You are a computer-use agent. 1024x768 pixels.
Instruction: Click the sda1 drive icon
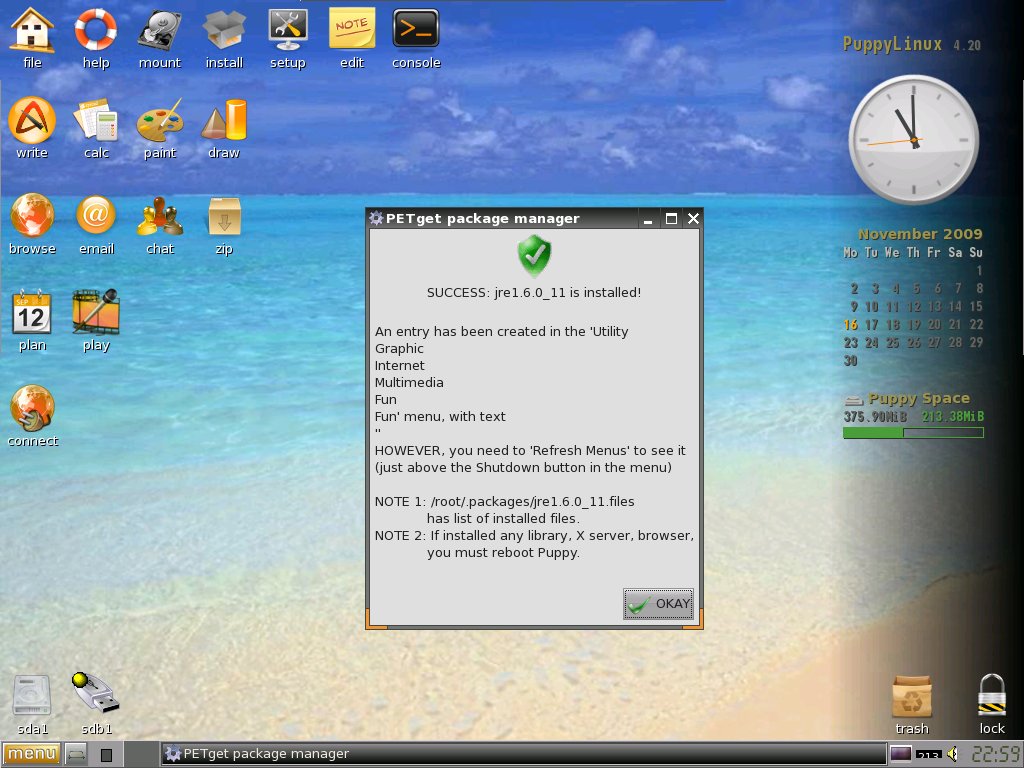[x=32, y=696]
